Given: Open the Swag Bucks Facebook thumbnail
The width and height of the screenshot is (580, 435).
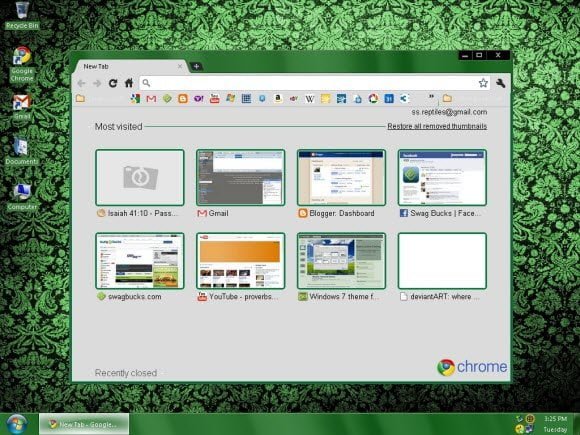Looking at the screenshot, I should pos(442,178).
